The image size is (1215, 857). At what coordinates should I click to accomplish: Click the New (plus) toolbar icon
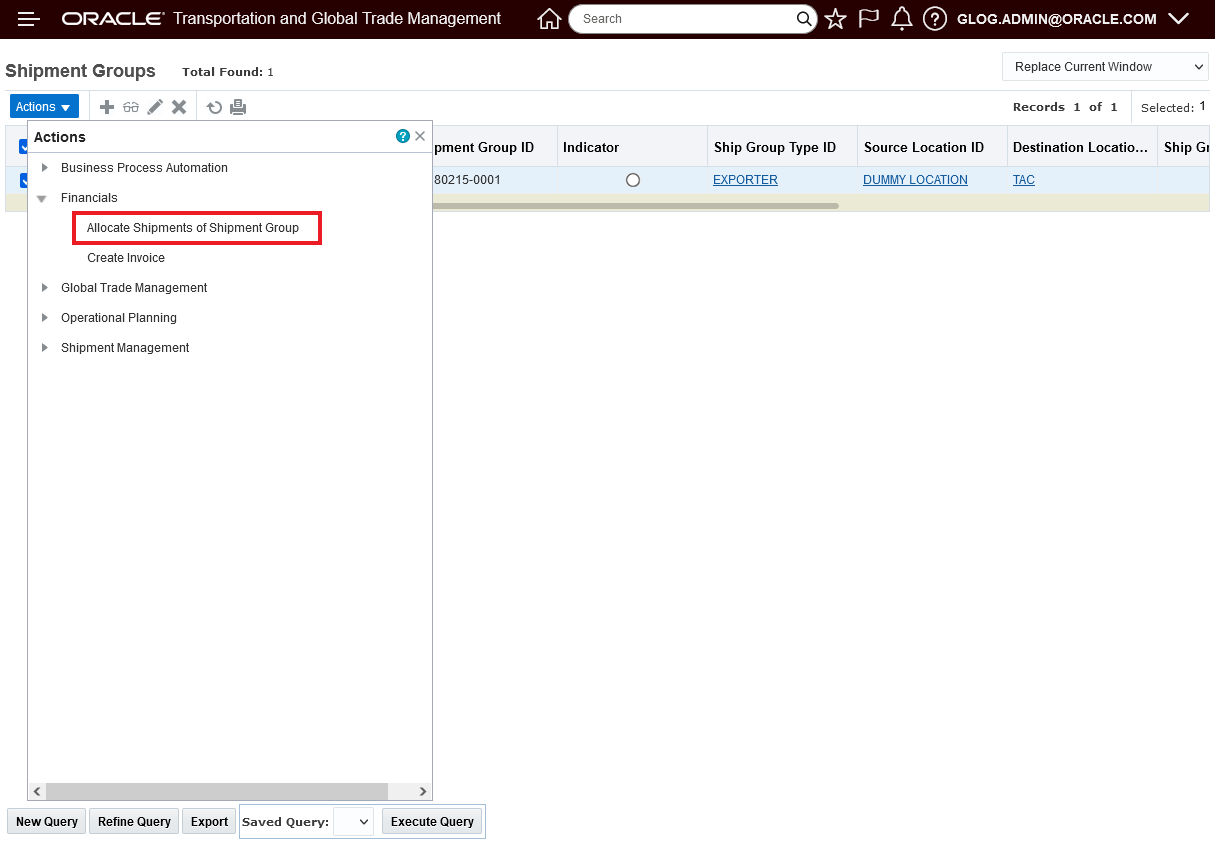[107, 107]
